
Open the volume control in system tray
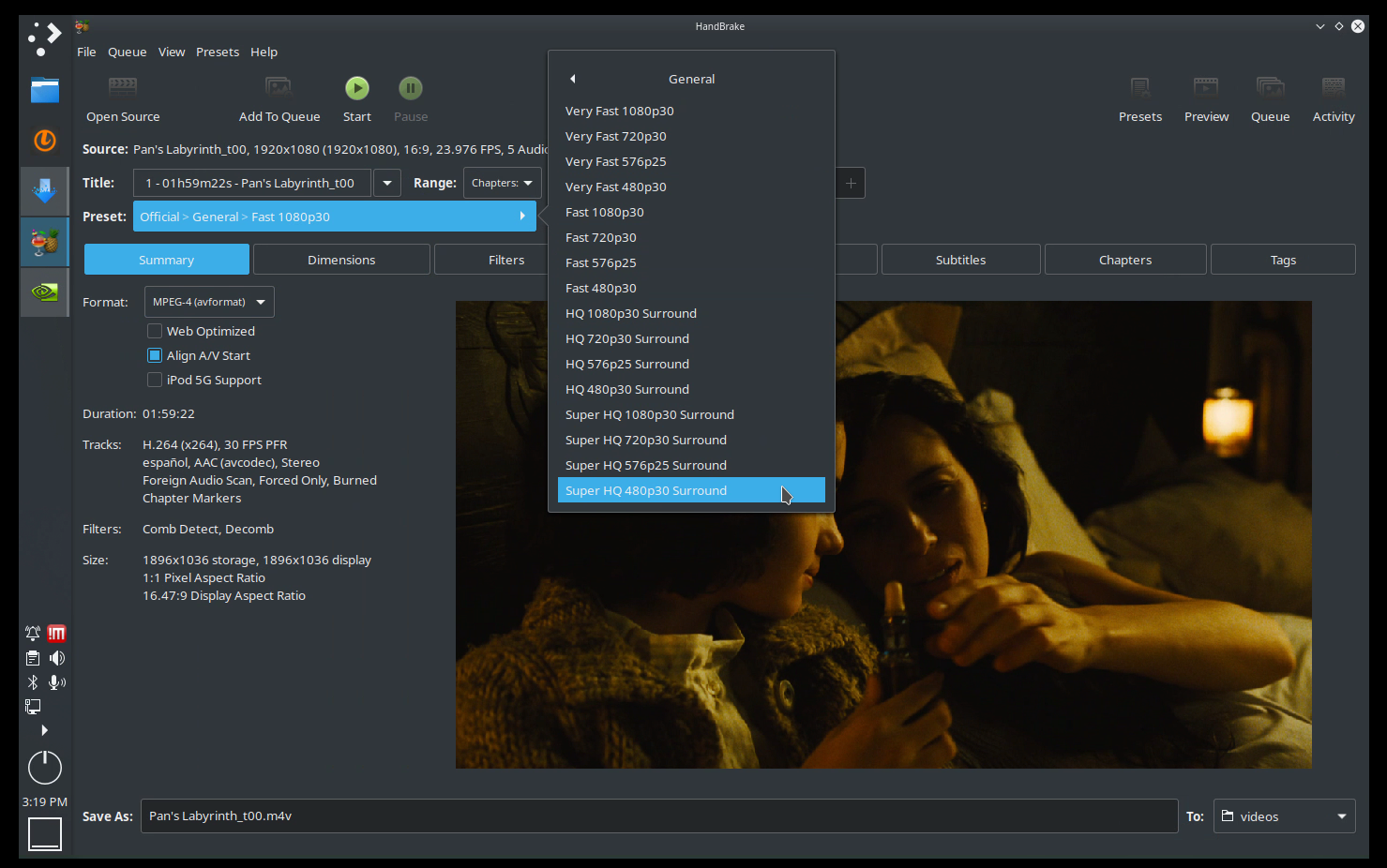pyautogui.click(x=57, y=657)
